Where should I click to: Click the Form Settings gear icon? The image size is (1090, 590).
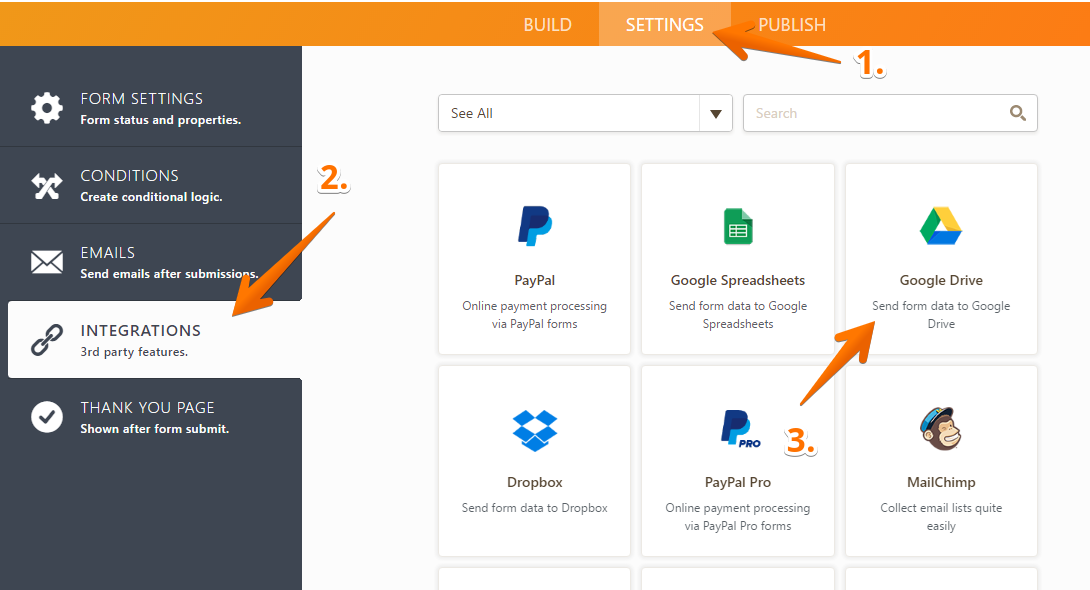(x=47, y=108)
